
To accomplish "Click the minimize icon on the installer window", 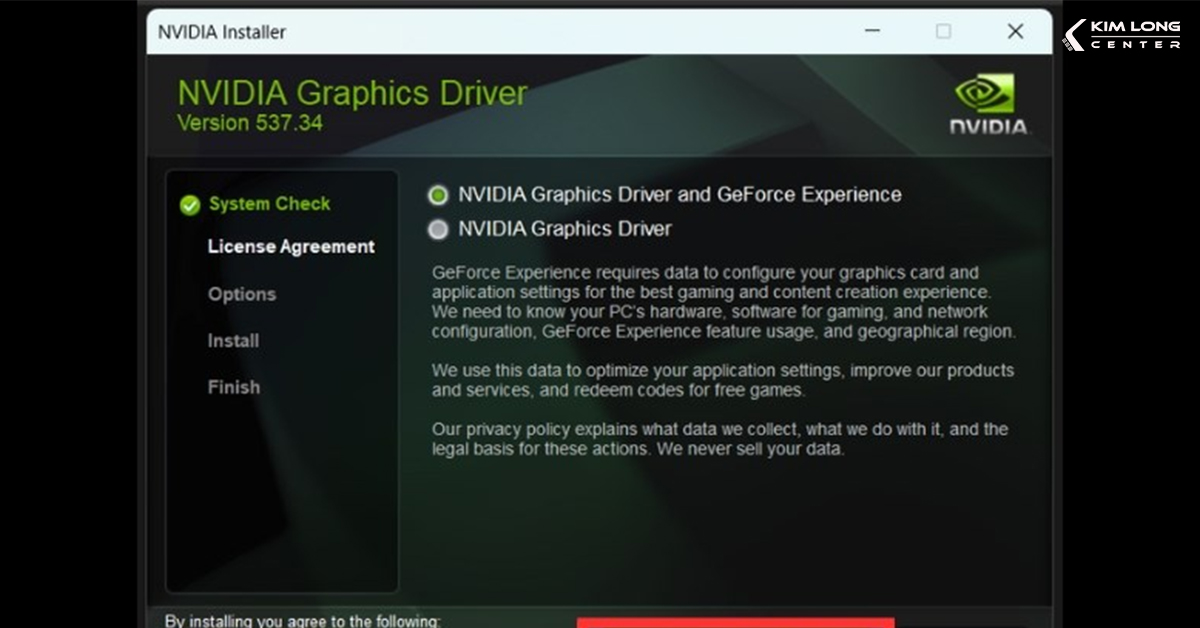I will coord(872,31).
